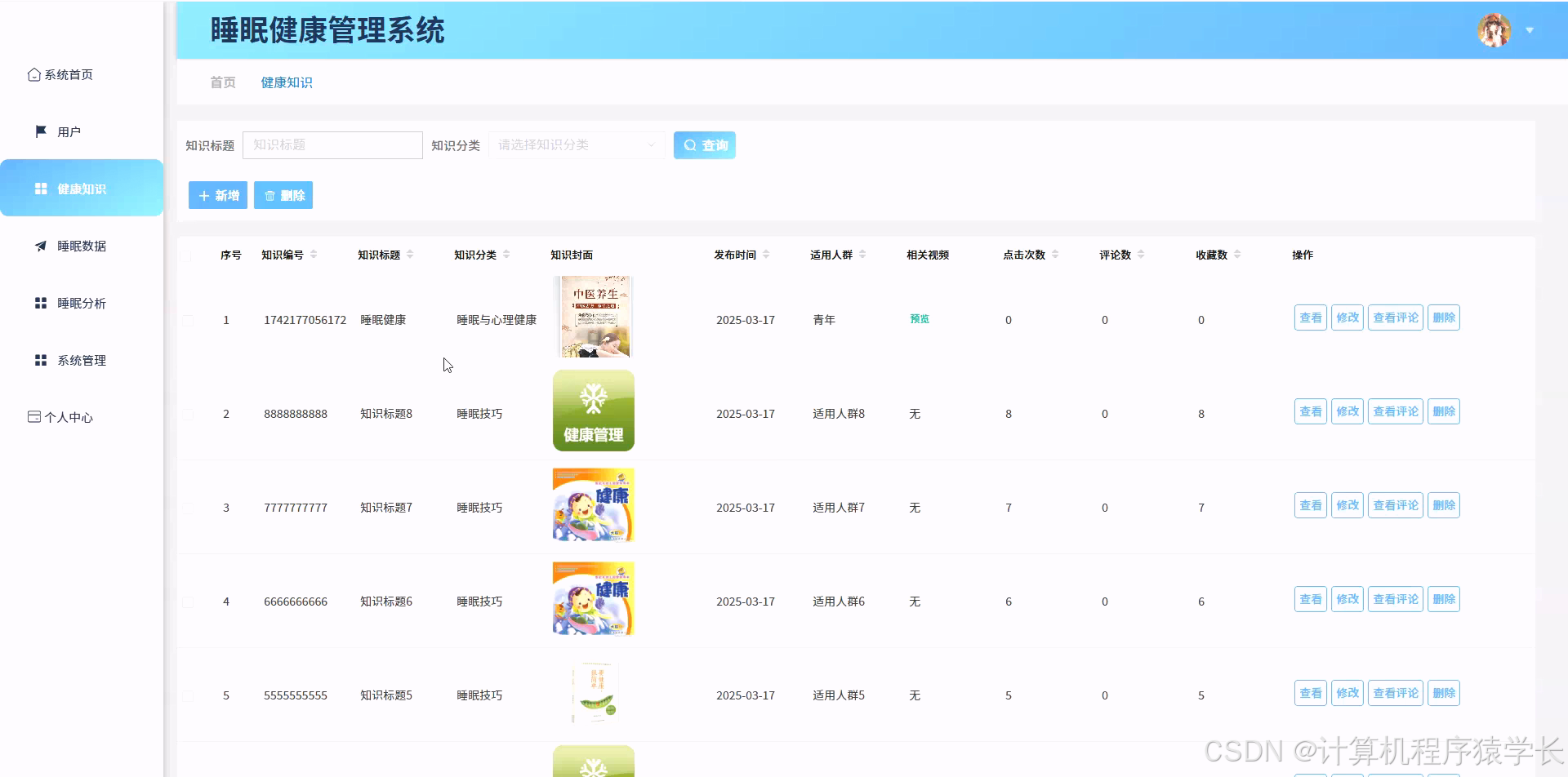Check the checkbox for row 睡眠健康

point(188,319)
